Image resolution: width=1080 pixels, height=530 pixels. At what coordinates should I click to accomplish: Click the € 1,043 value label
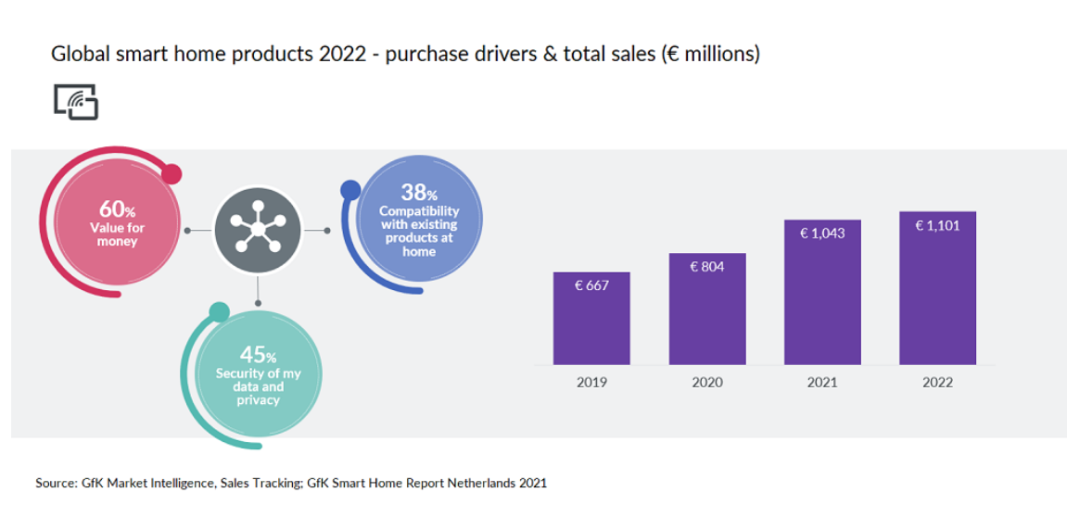point(823,233)
